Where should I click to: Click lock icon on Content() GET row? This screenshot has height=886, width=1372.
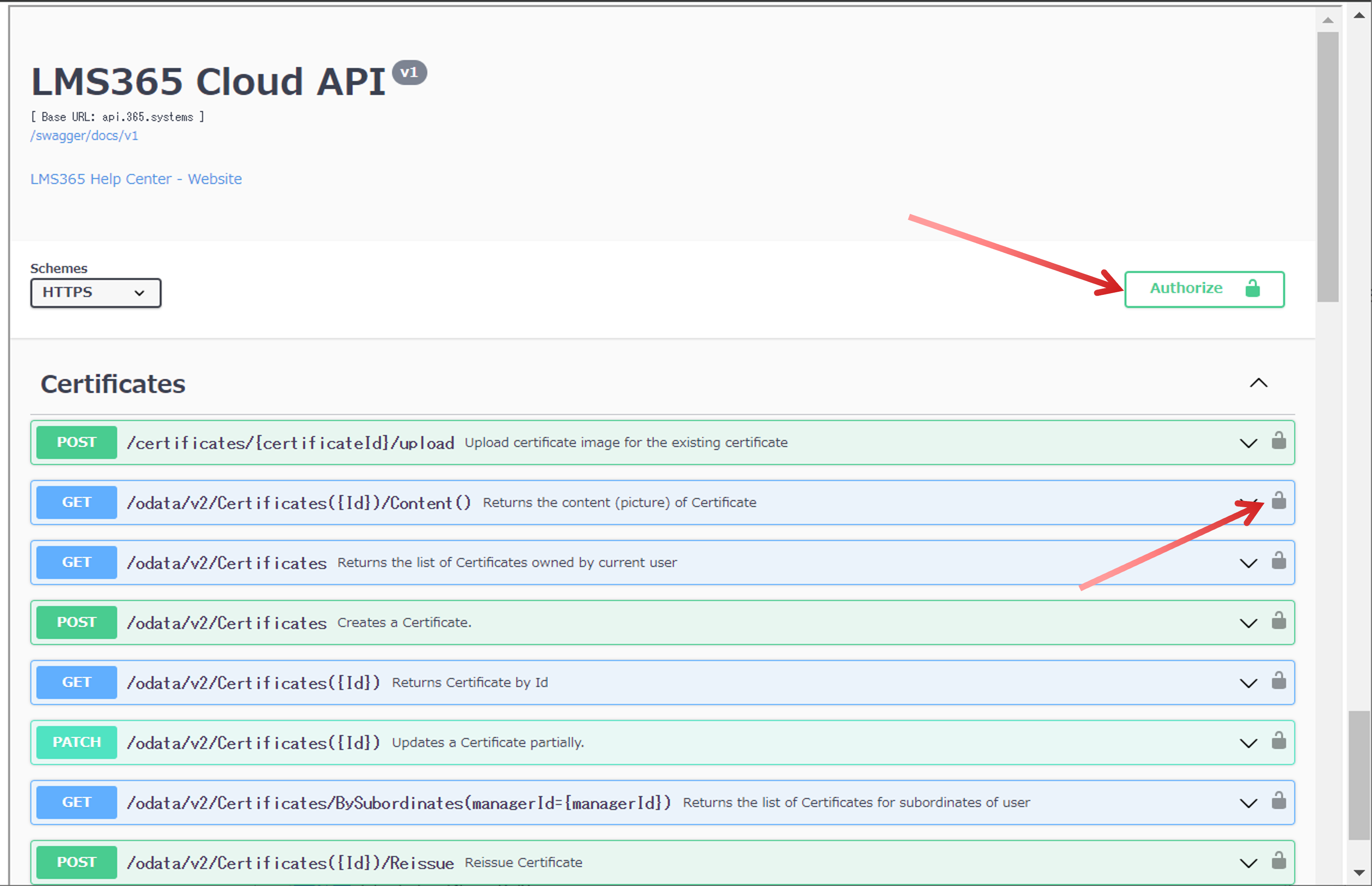point(1278,501)
